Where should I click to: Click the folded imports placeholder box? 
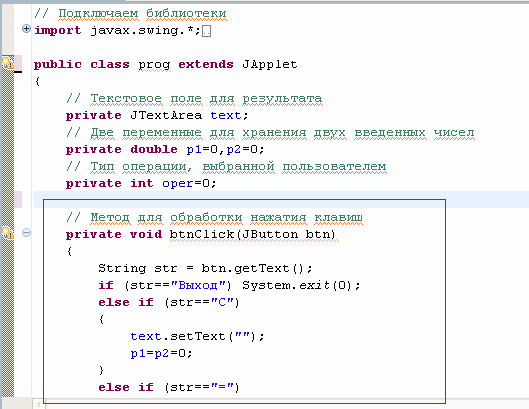(206, 31)
